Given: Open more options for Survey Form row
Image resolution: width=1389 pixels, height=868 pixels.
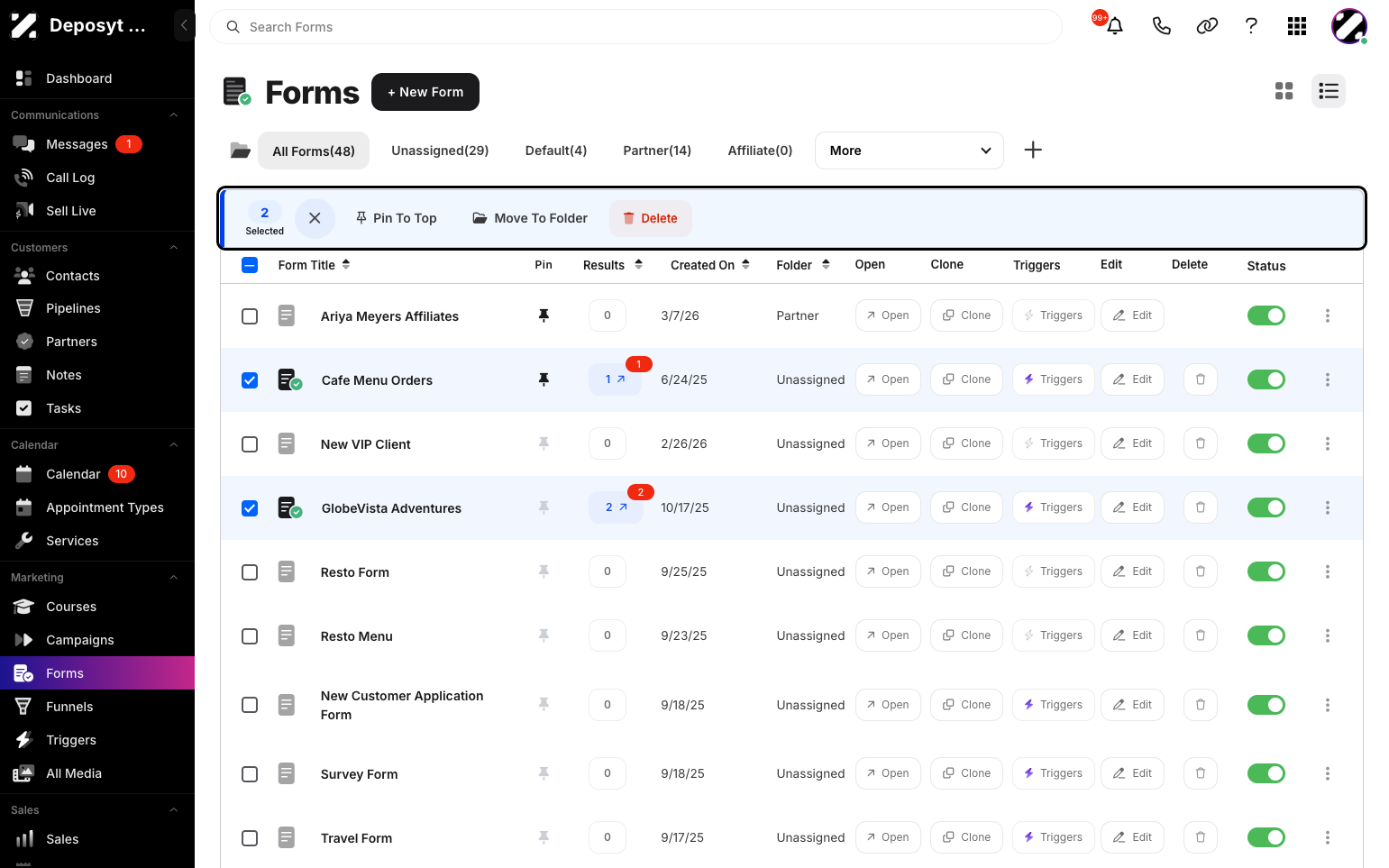Looking at the screenshot, I should click(1328, 773).
